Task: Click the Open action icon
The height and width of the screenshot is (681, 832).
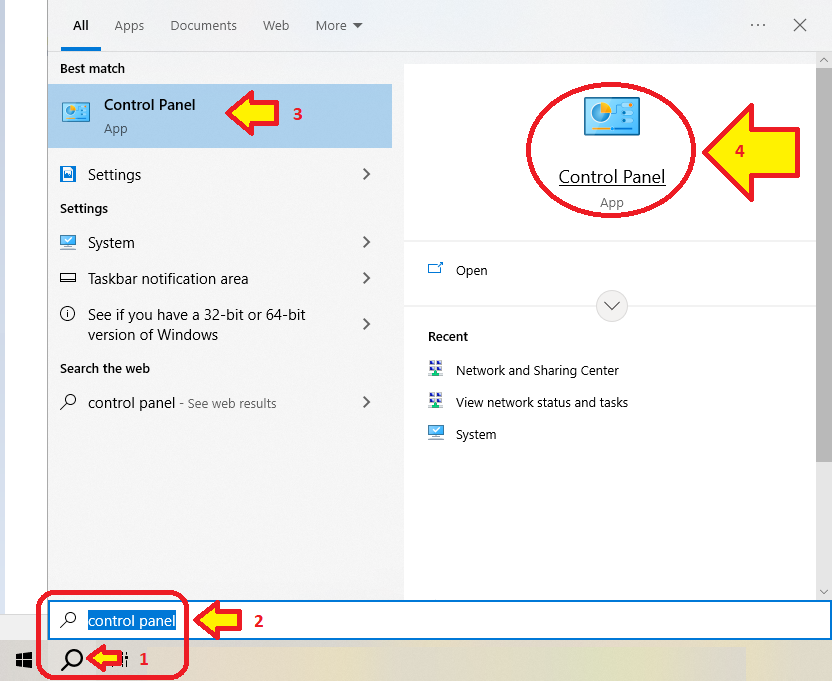Action: click(436, 269)
